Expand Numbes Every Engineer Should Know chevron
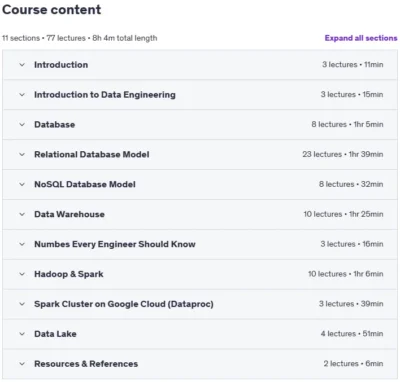Screen dimensions: 400x382 22,244
